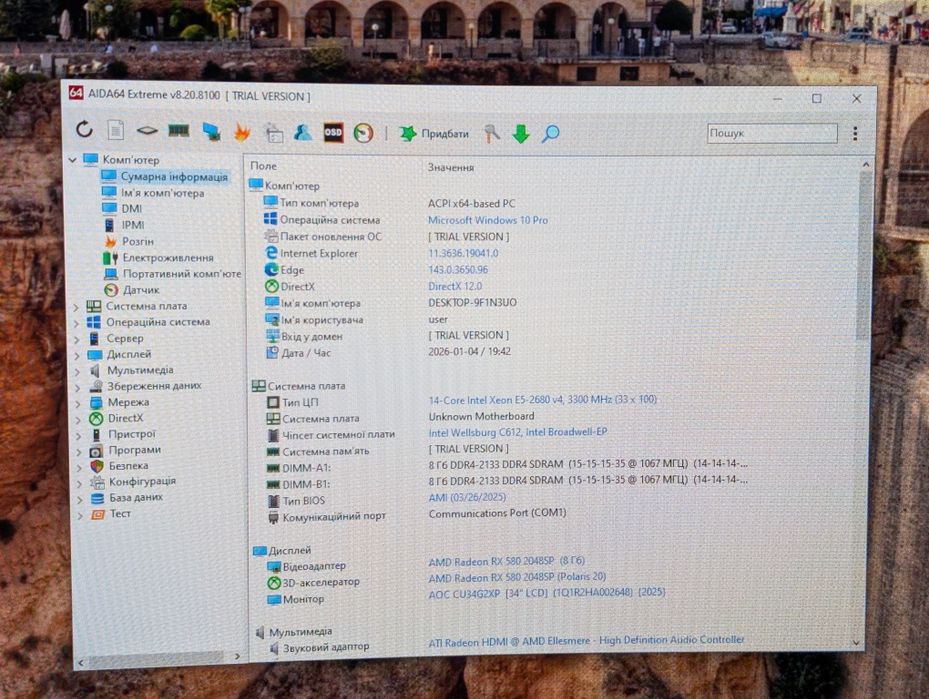Open the AMD Radeon RX 580 (8 ГБ) link
The height and width of the screenshot is (699, 929).
[x=507, y=560]
